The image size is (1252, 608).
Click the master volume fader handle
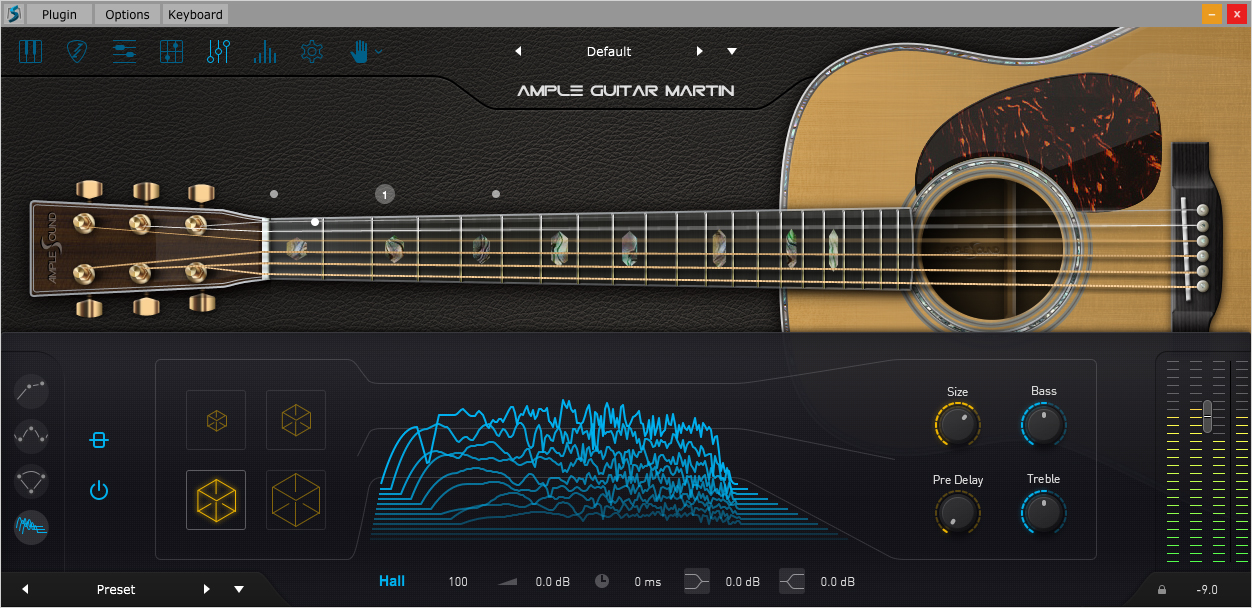(1208, 415)
